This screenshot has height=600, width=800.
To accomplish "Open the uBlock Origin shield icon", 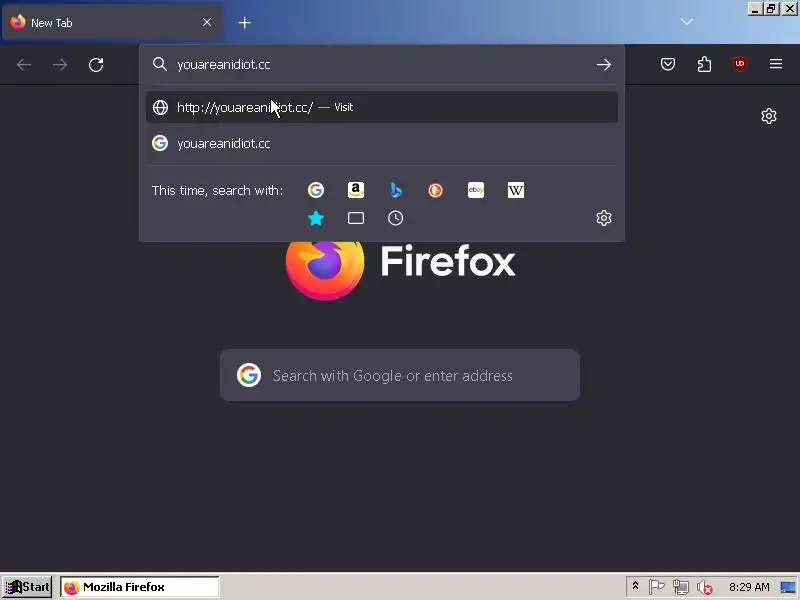I will (740, 64).
